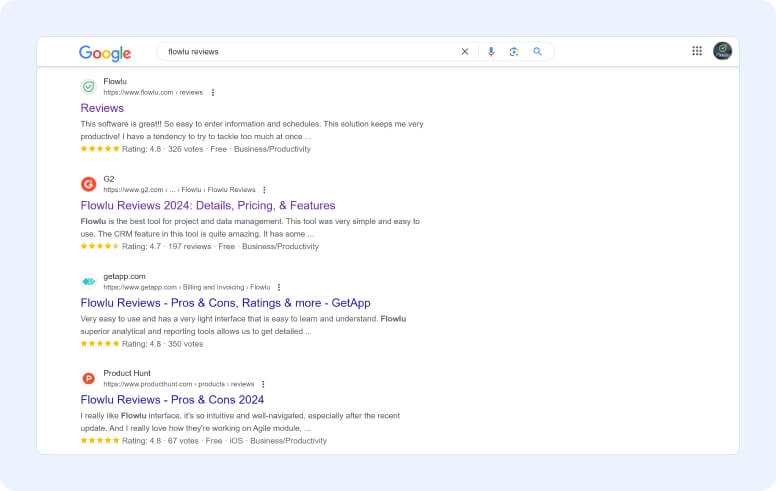Click the 'Flowlu' site name above first result
Screen dimensions: 776x491
115,81
